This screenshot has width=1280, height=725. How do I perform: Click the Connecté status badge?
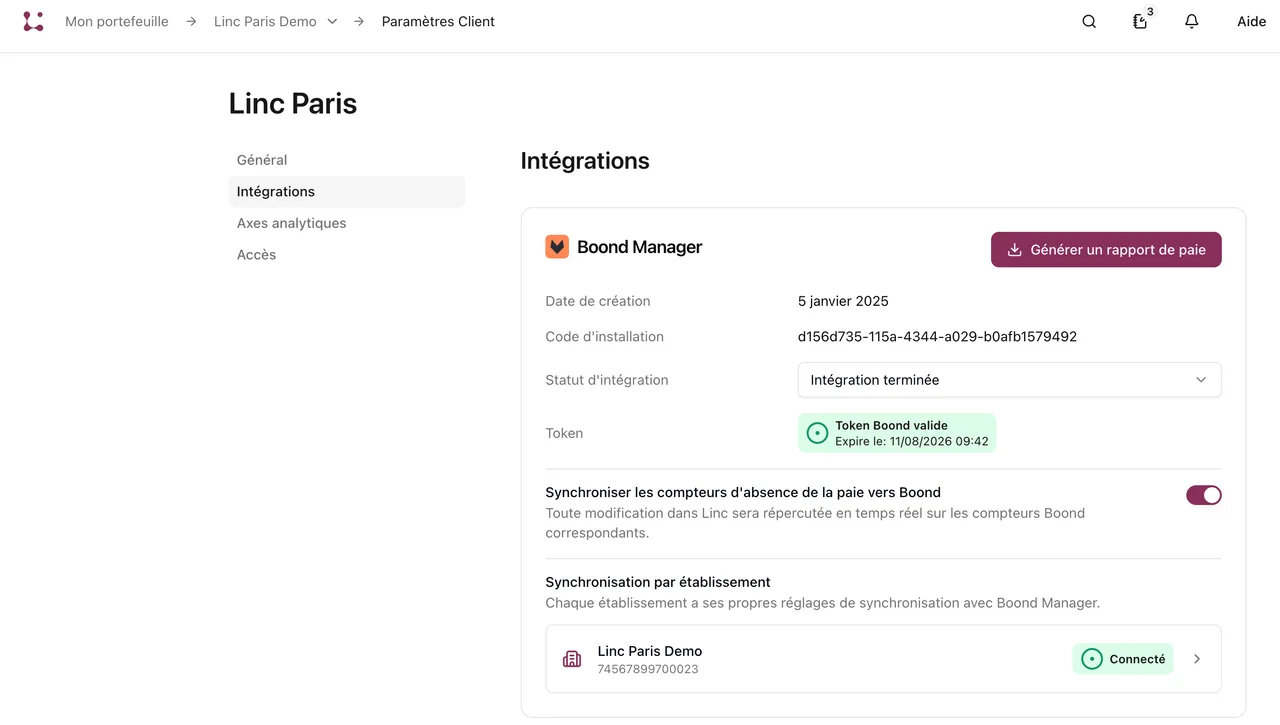pyautogui.click(x=1123, y=659)
